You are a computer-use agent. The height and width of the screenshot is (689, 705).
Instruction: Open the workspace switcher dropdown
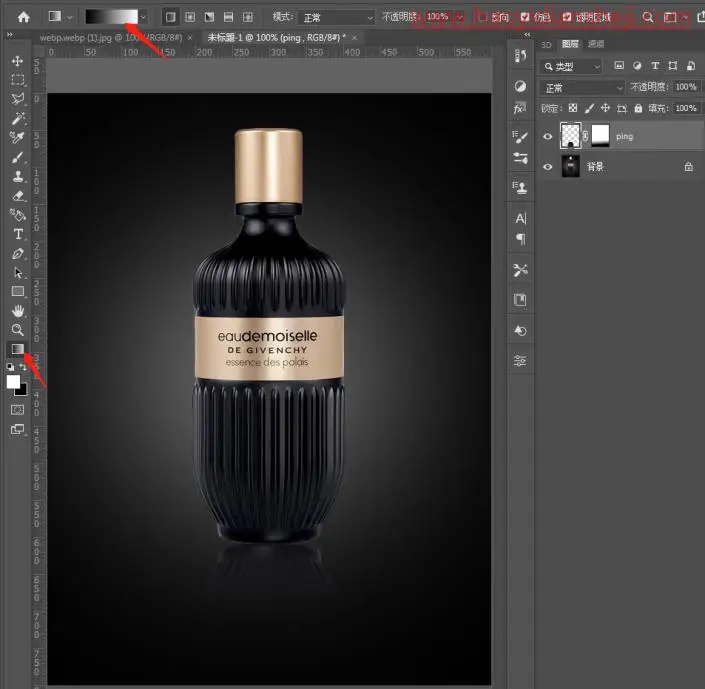pyautogui.click(x=675, y=17)
